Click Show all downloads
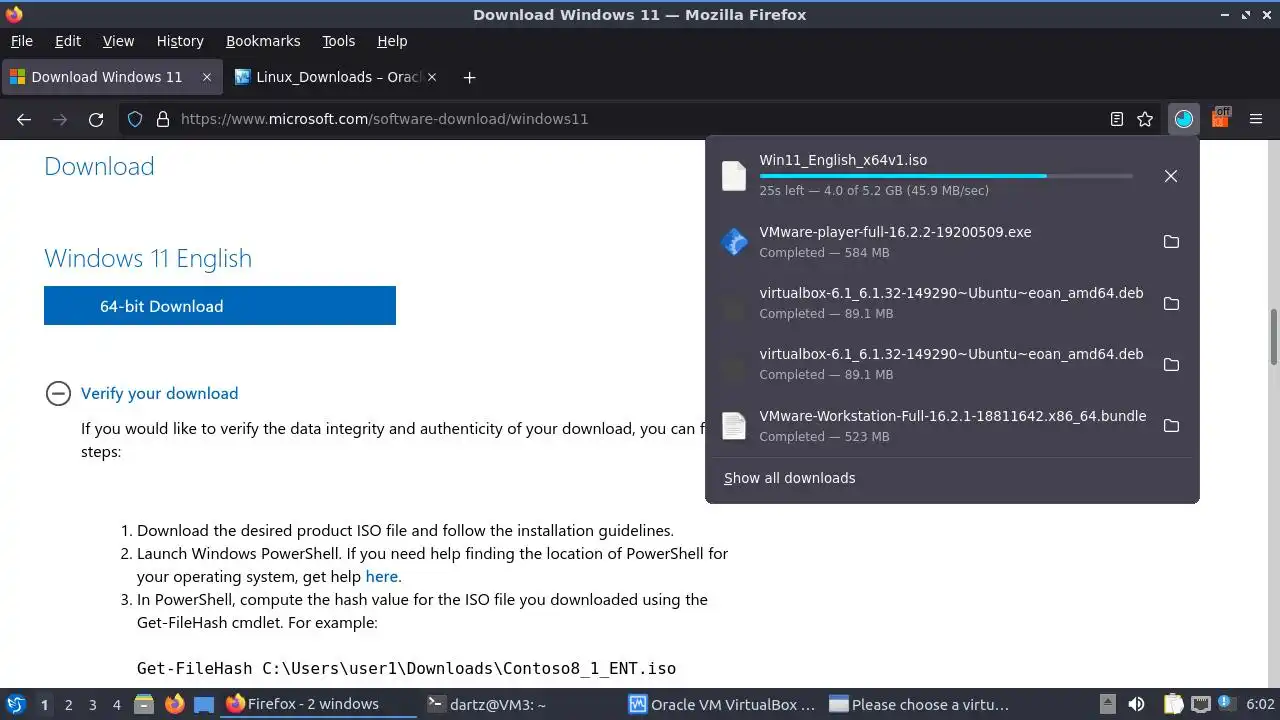 tap(790, 478)
